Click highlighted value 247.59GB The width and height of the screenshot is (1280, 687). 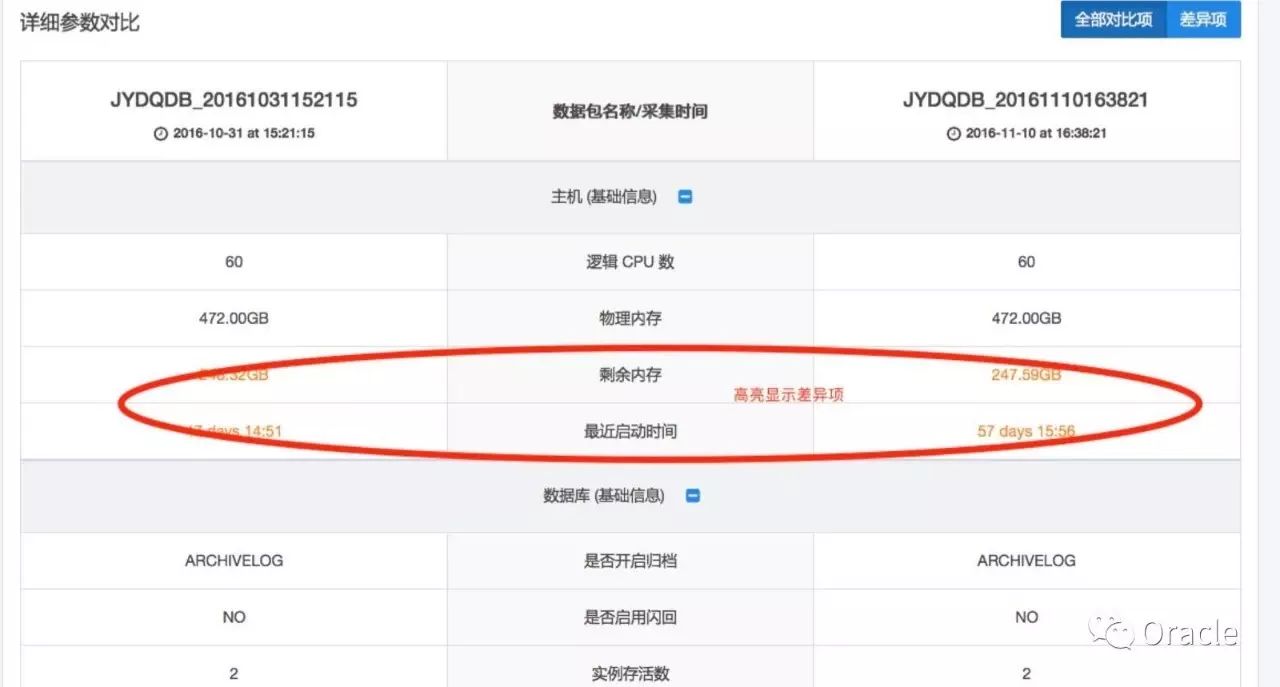click(x=1026, y=375)
